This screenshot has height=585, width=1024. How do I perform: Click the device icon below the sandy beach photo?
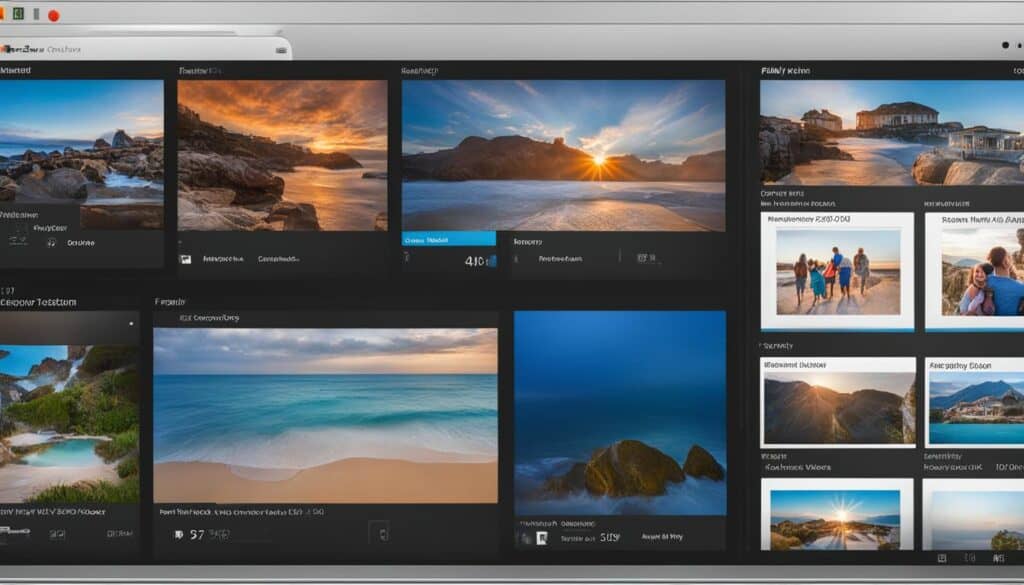click(378, 533)
